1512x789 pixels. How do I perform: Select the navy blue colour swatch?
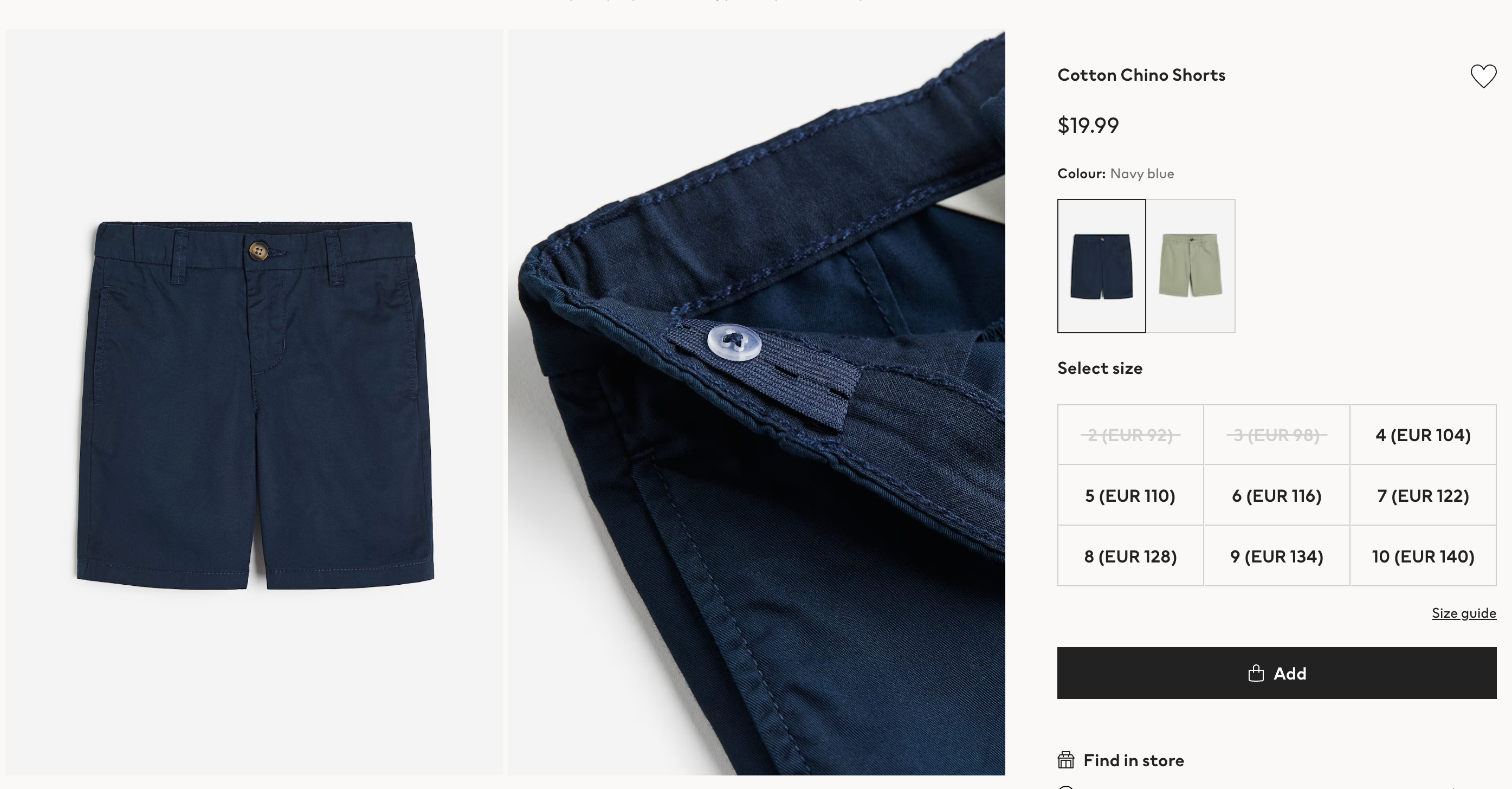tap(1101, 266)
